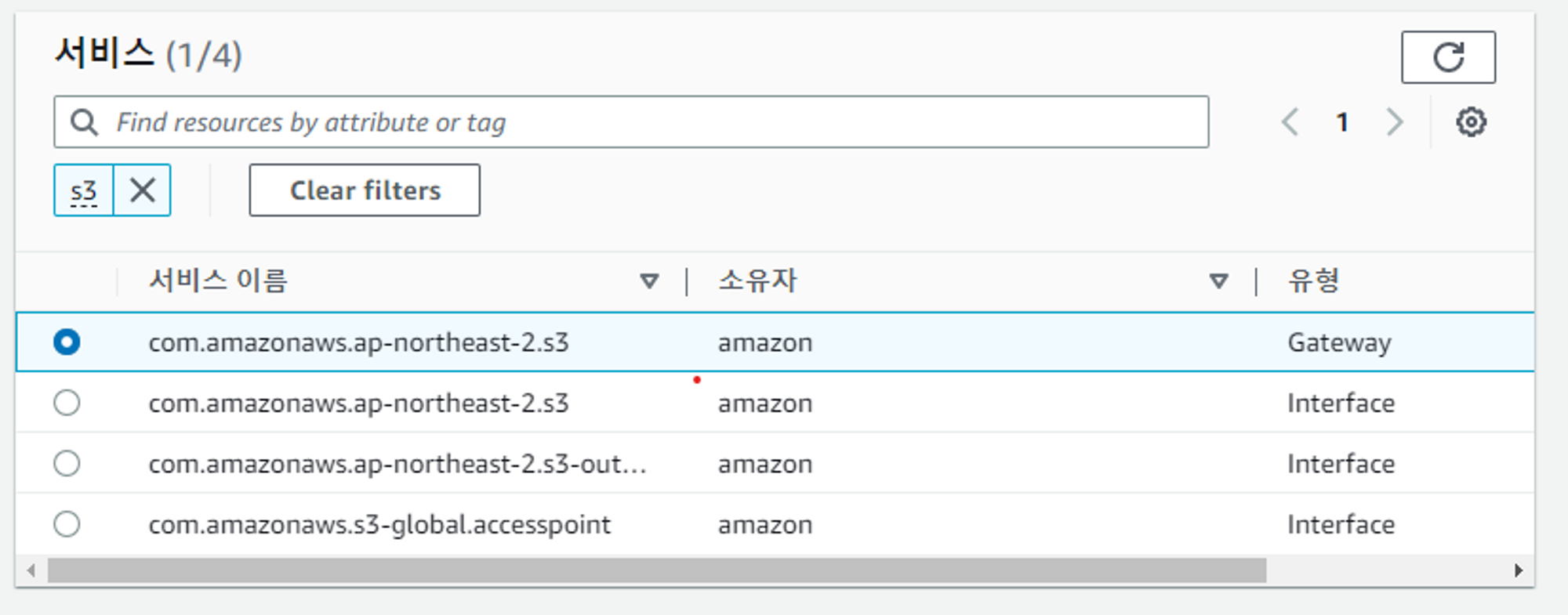Click the horizontal scrollbar thumb

click(x=657, y=570)
